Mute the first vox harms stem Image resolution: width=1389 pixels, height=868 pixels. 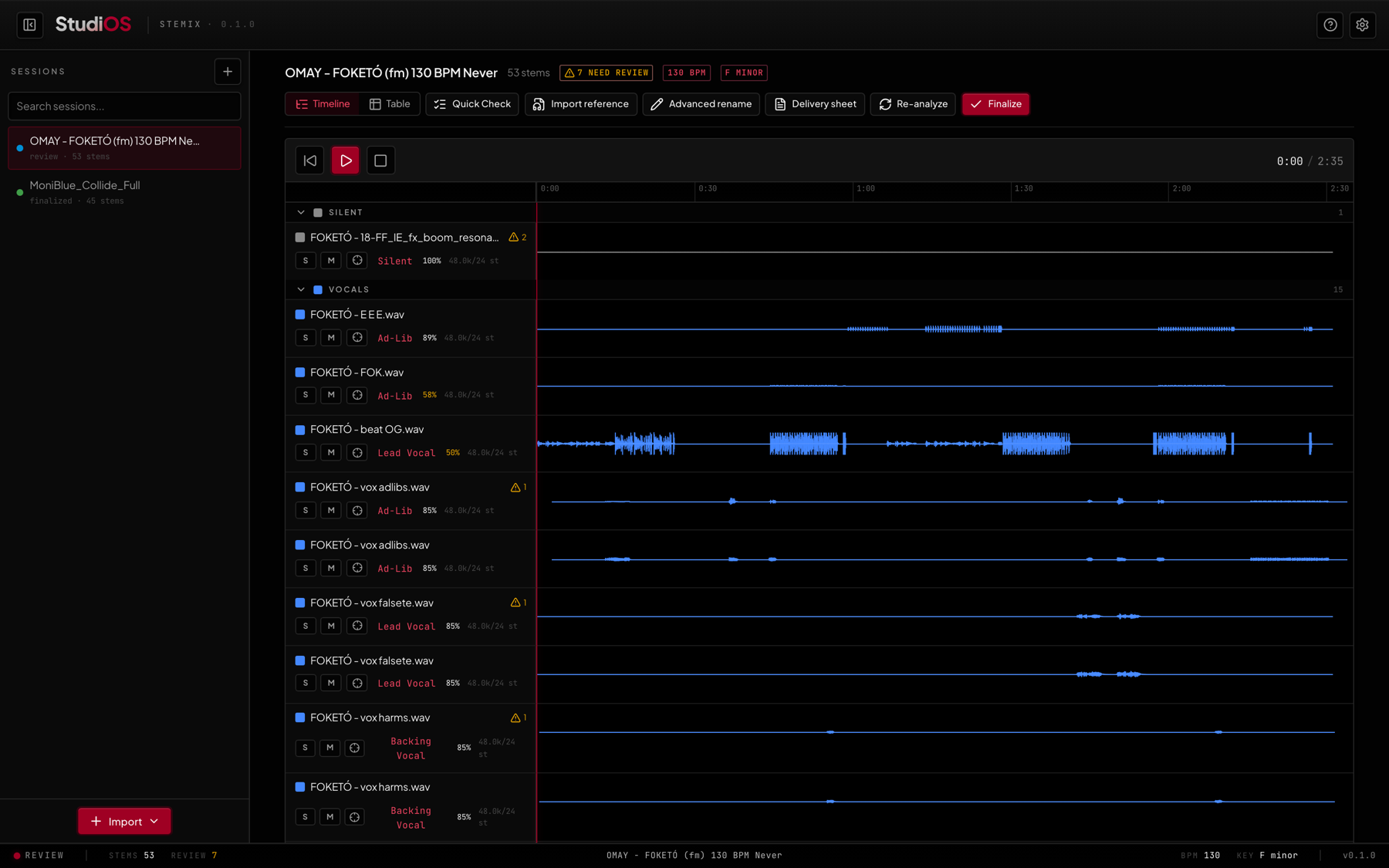330,748
